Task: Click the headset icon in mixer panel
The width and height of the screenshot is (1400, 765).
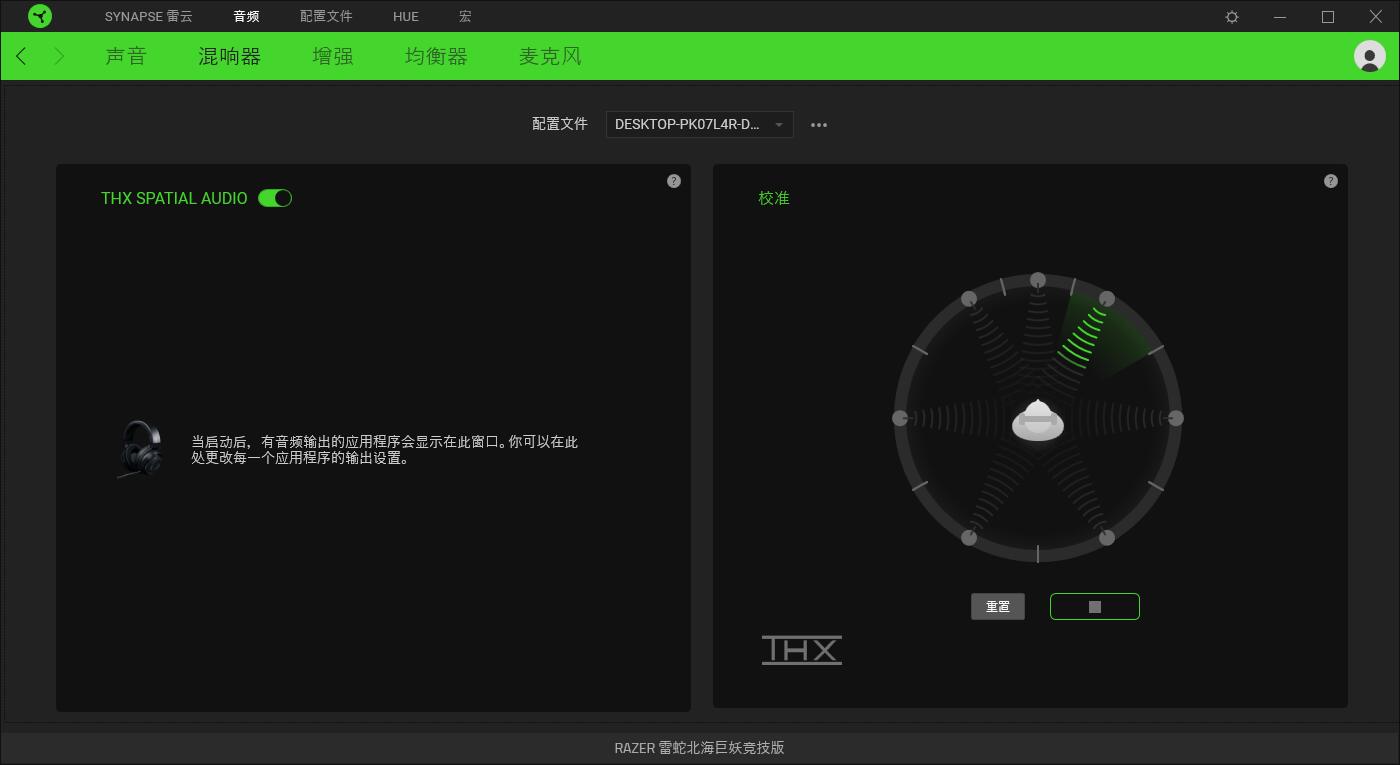Action: (x=140, y=448)
